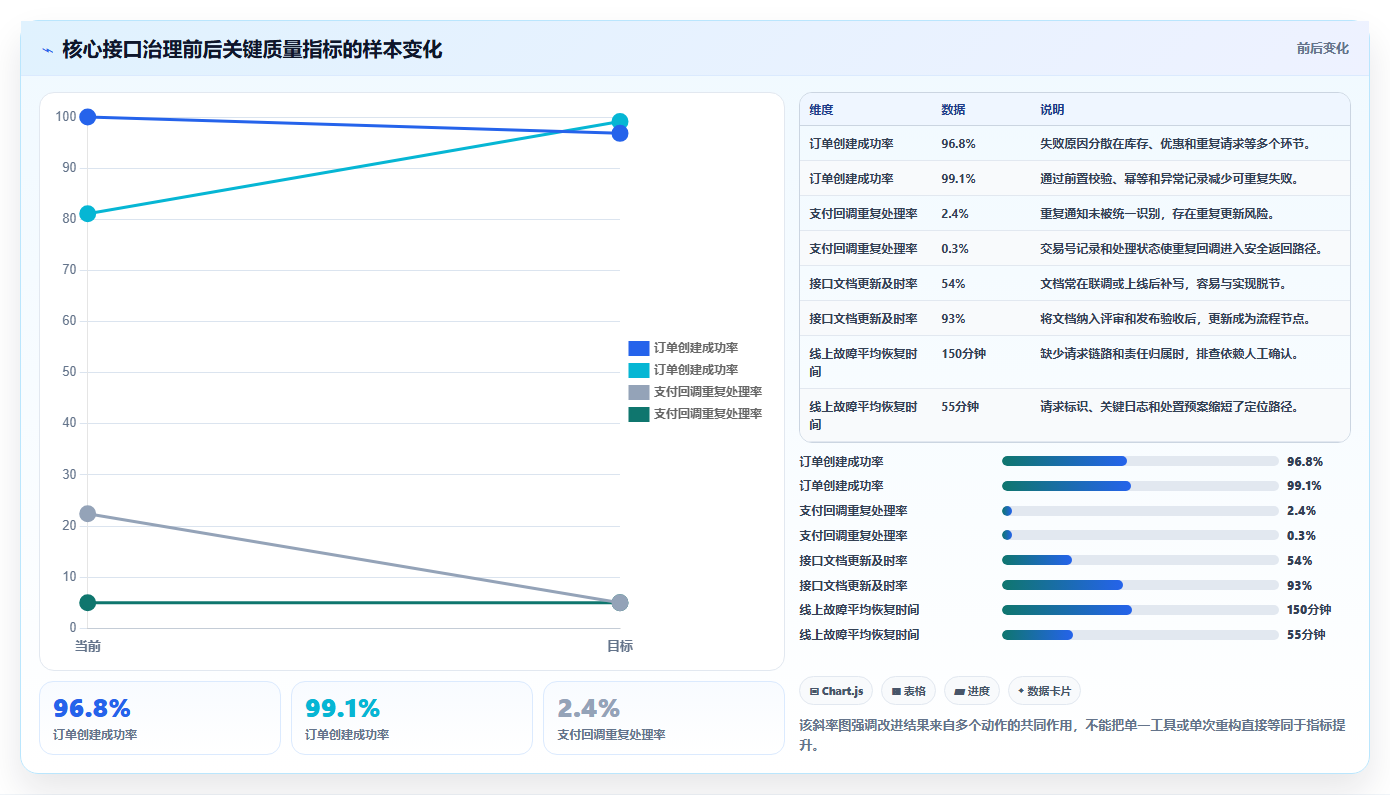Click the grey data point near 22 on 当前
Viewport: 1390px width, 795px height.
pos(88,513)
